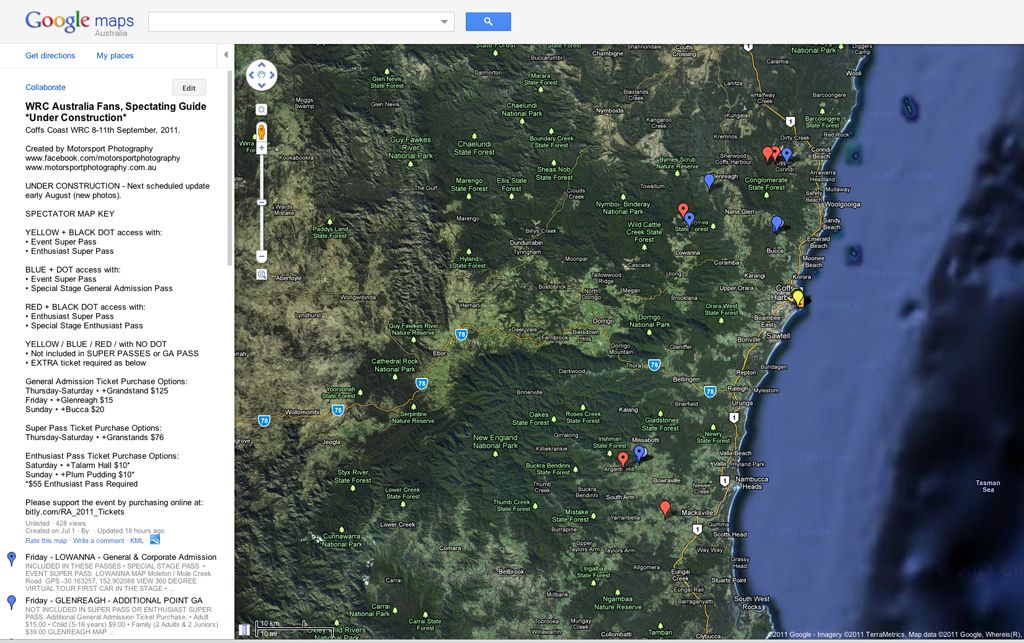The image size is (1024, 643).
Task: Zoom out with the minus button
Action: click(x=261, y=257)
